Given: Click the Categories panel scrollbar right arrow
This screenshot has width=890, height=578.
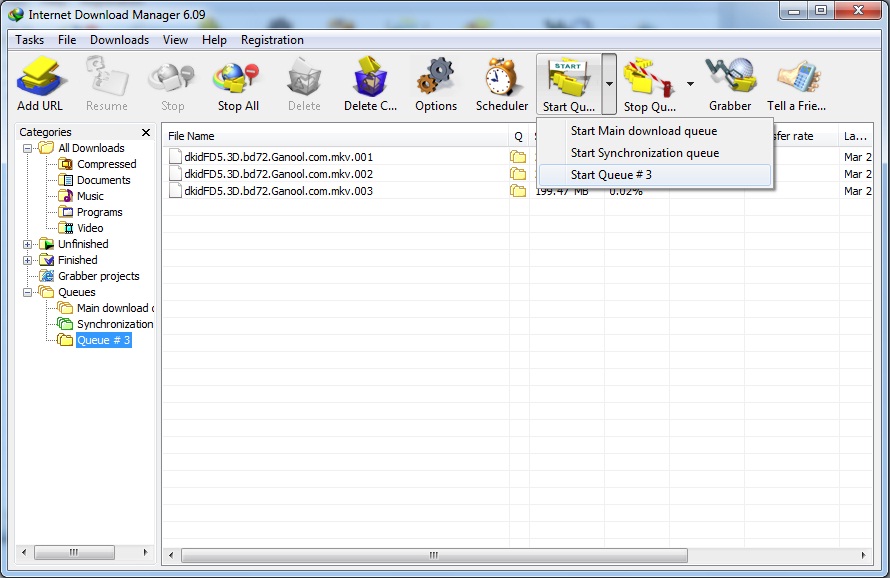Looking at the screenshot, I should coord(145,552).
